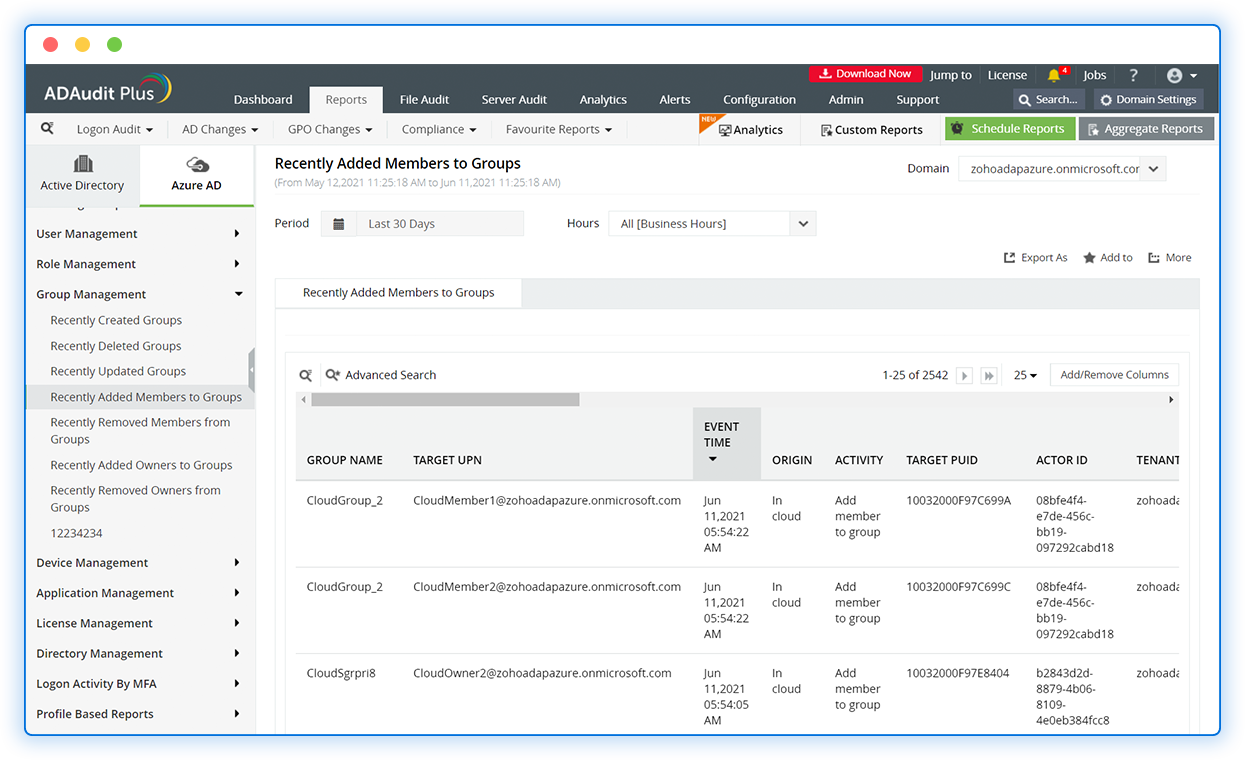
Task: Switch to the File Audit tab
Action: pos(424,100)
